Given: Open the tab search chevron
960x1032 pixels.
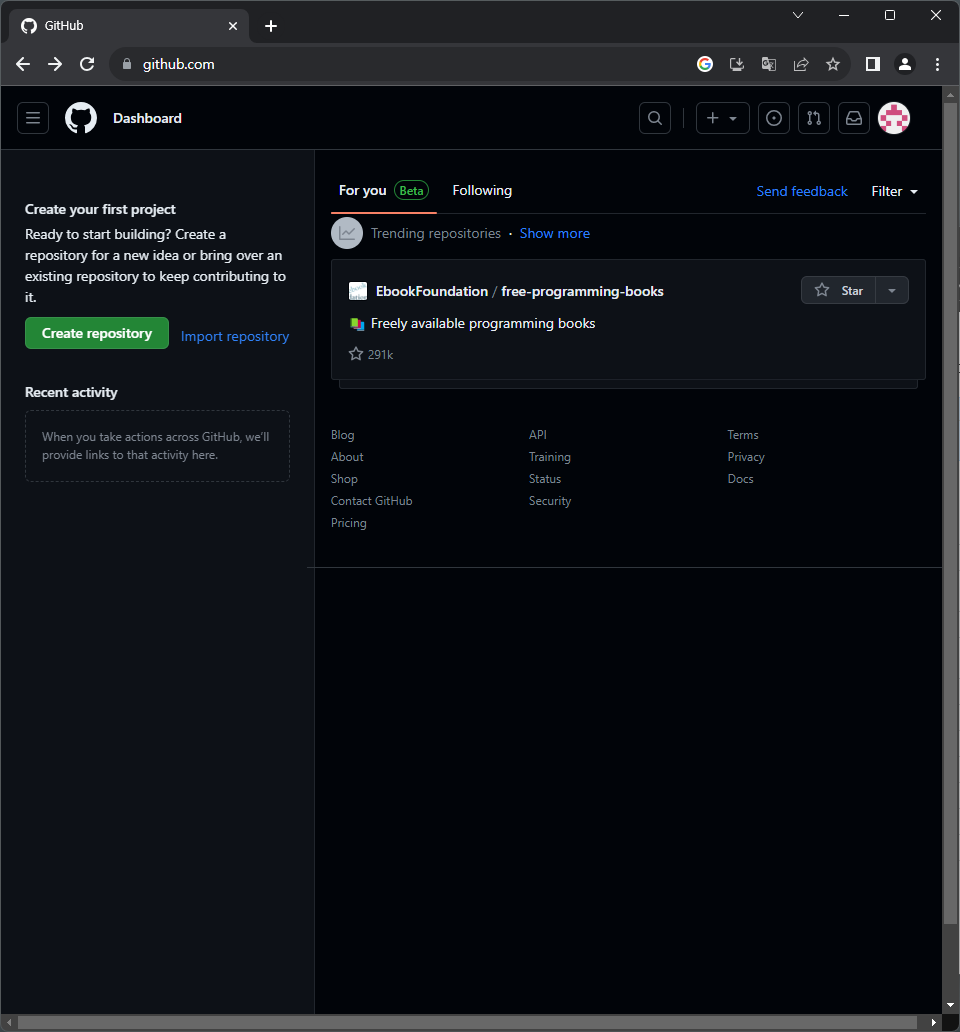Looking at the screenshot, I should [x=798, y=15].
